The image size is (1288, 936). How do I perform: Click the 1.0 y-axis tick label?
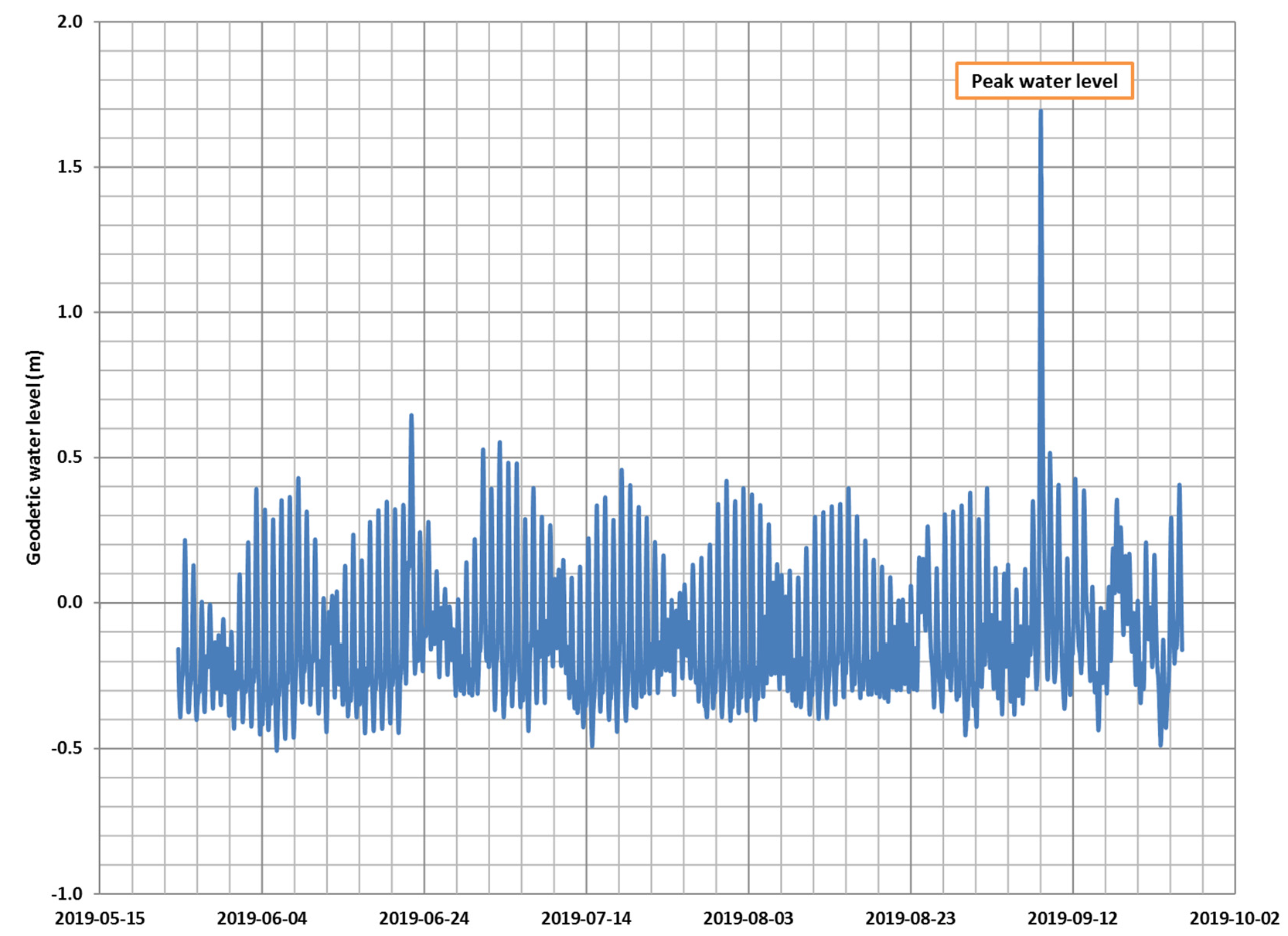click(70, 312)
